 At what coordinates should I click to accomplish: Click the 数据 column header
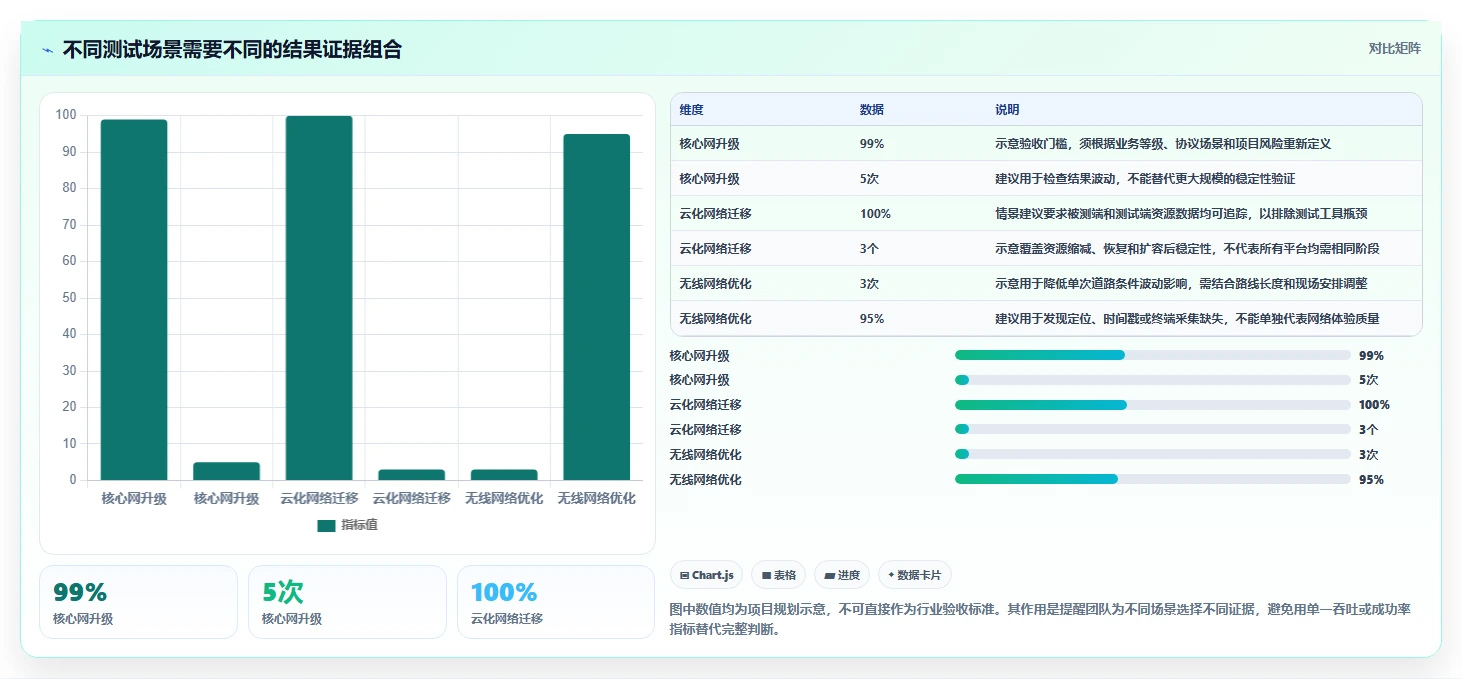click(871, 110)
